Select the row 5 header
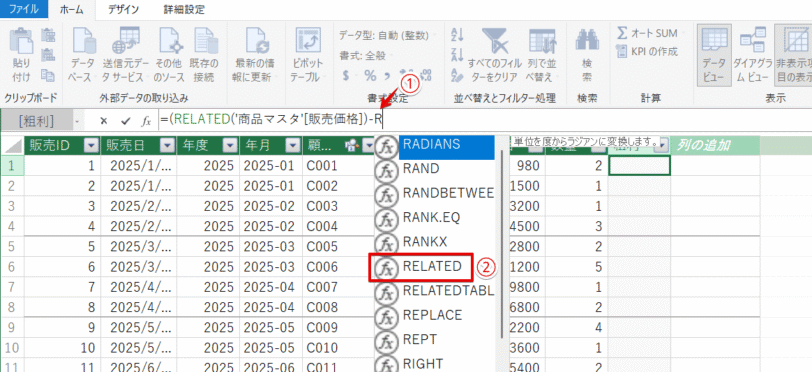Screen dimensions: 812x372 pyautogui.click(x=12, y=247)
